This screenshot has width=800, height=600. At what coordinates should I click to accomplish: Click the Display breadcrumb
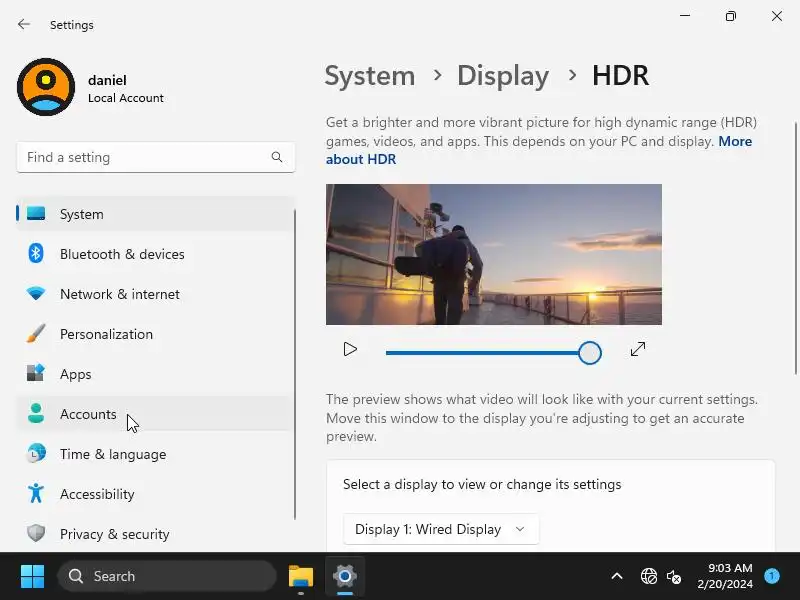[503, 76]
